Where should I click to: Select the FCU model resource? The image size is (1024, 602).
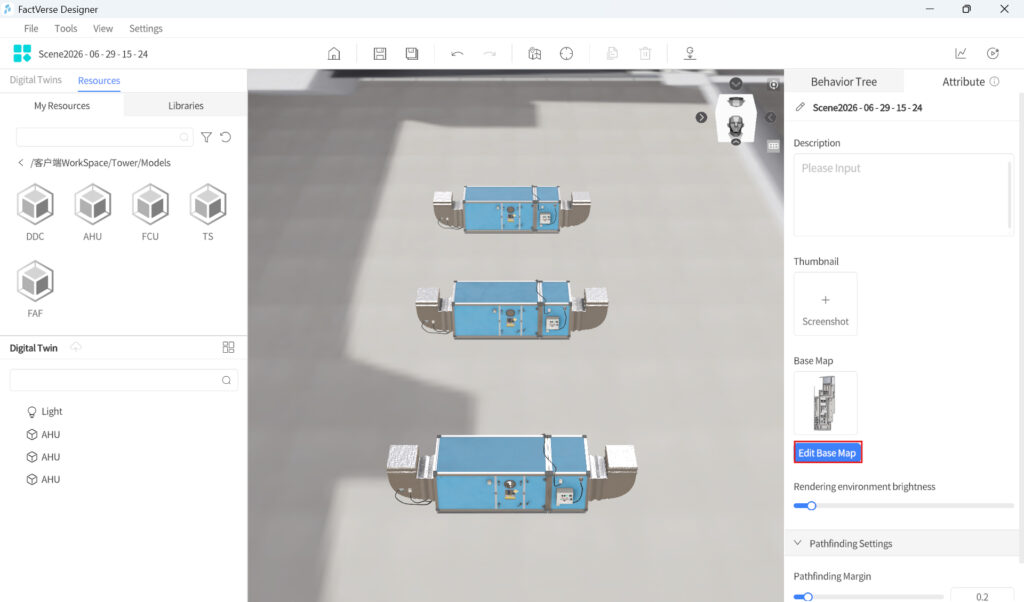[150, 212]
